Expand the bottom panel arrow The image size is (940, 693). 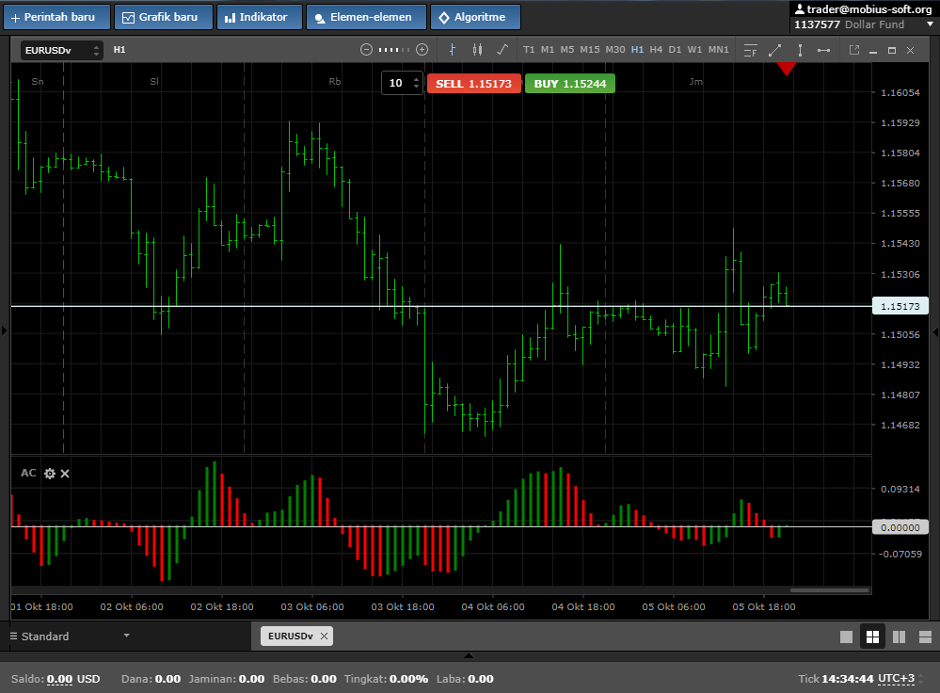[x=469, y=656]
